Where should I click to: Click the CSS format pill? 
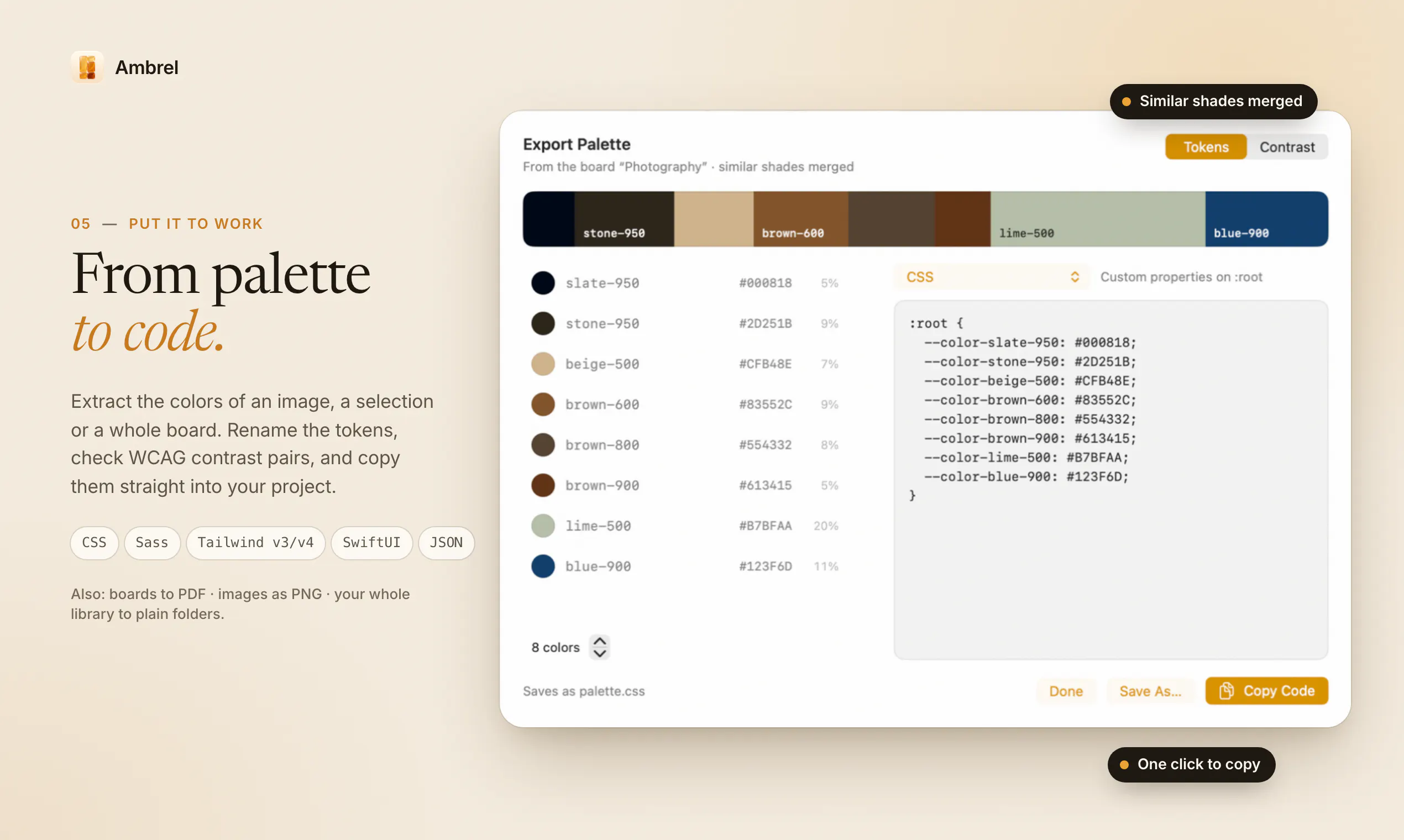[94, 543]
